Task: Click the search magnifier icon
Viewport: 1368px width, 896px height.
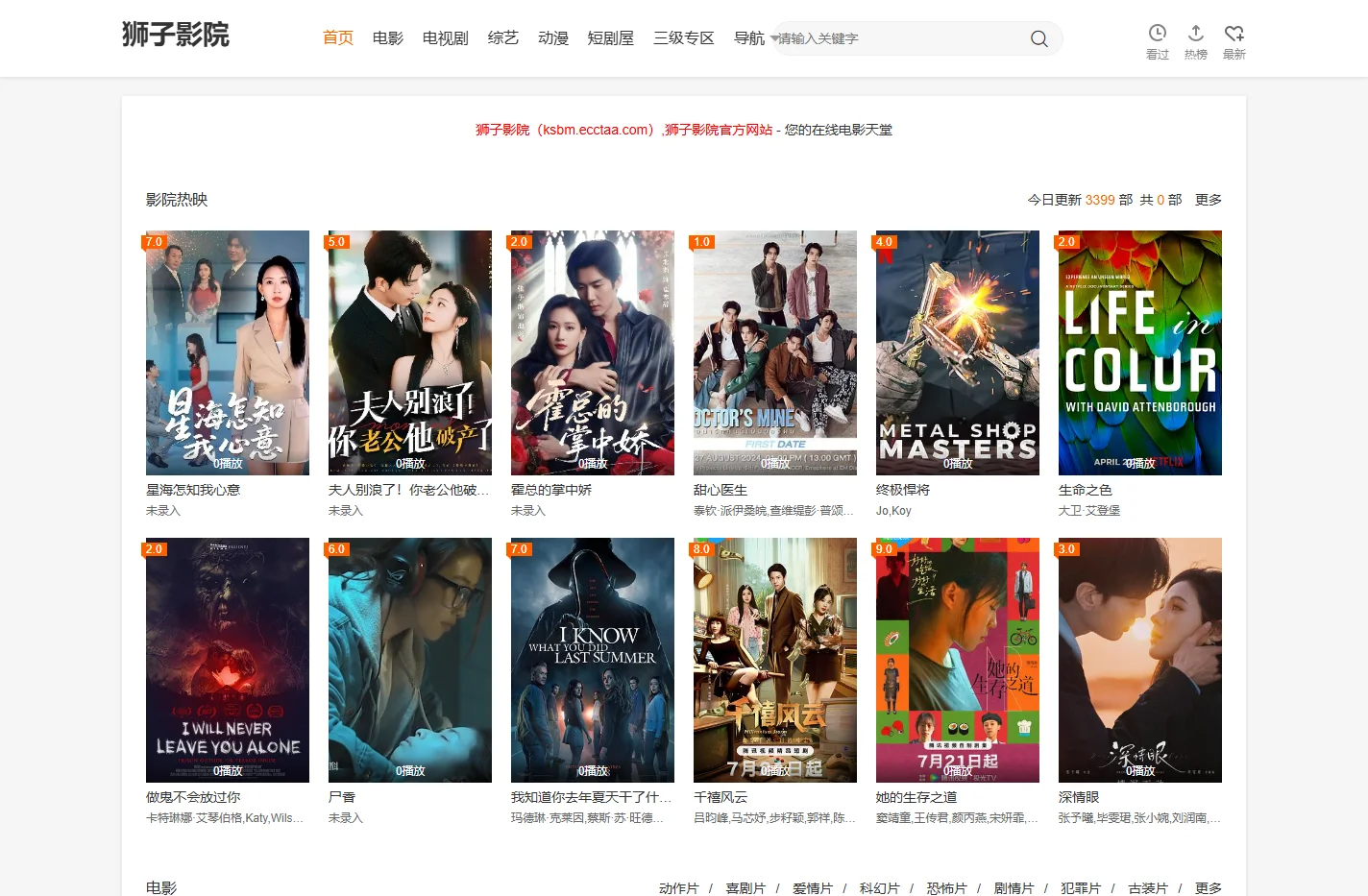Action: click(1038, 38)
